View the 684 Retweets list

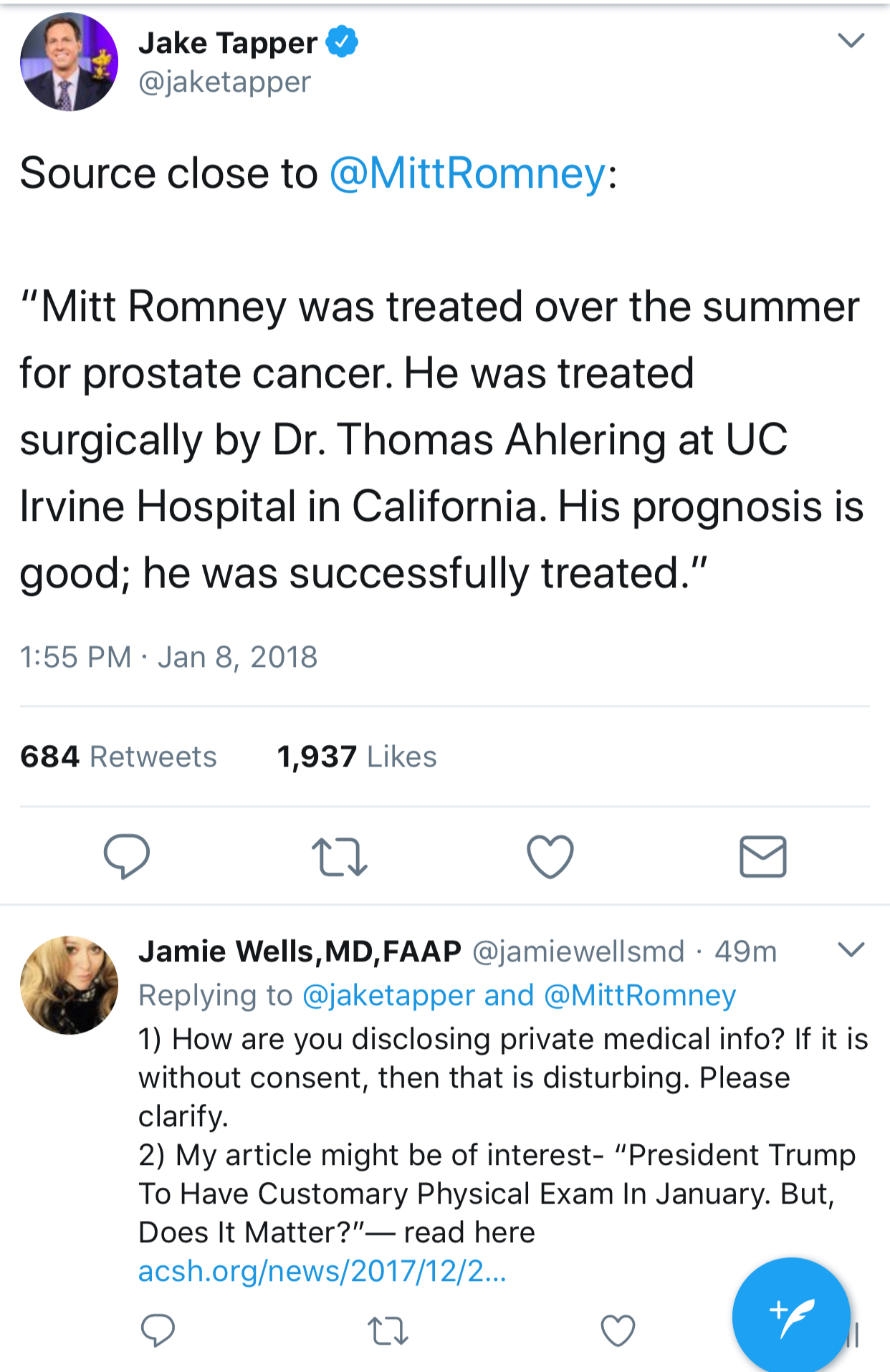(118, 757)
